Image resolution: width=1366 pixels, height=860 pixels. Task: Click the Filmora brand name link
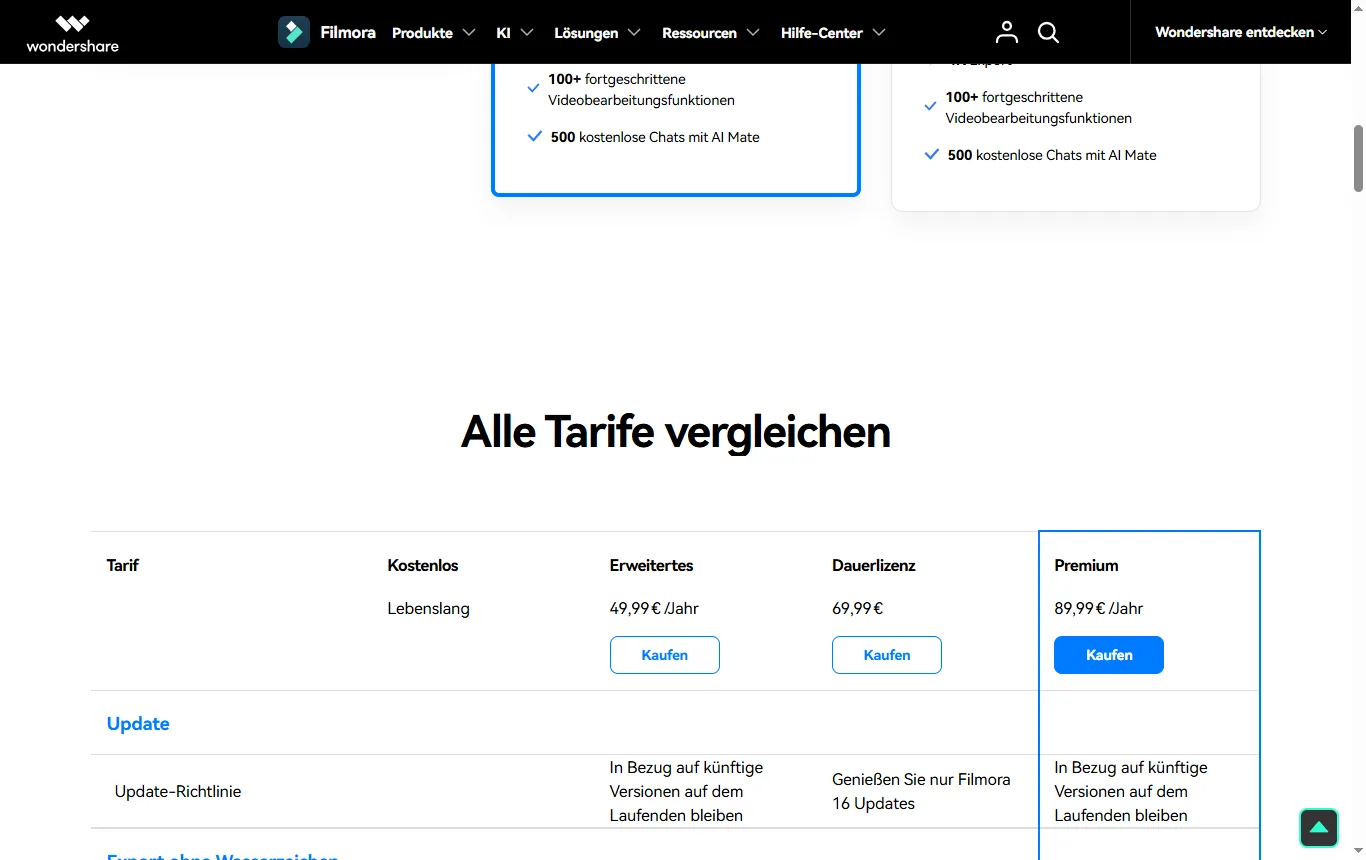point(348,32)
